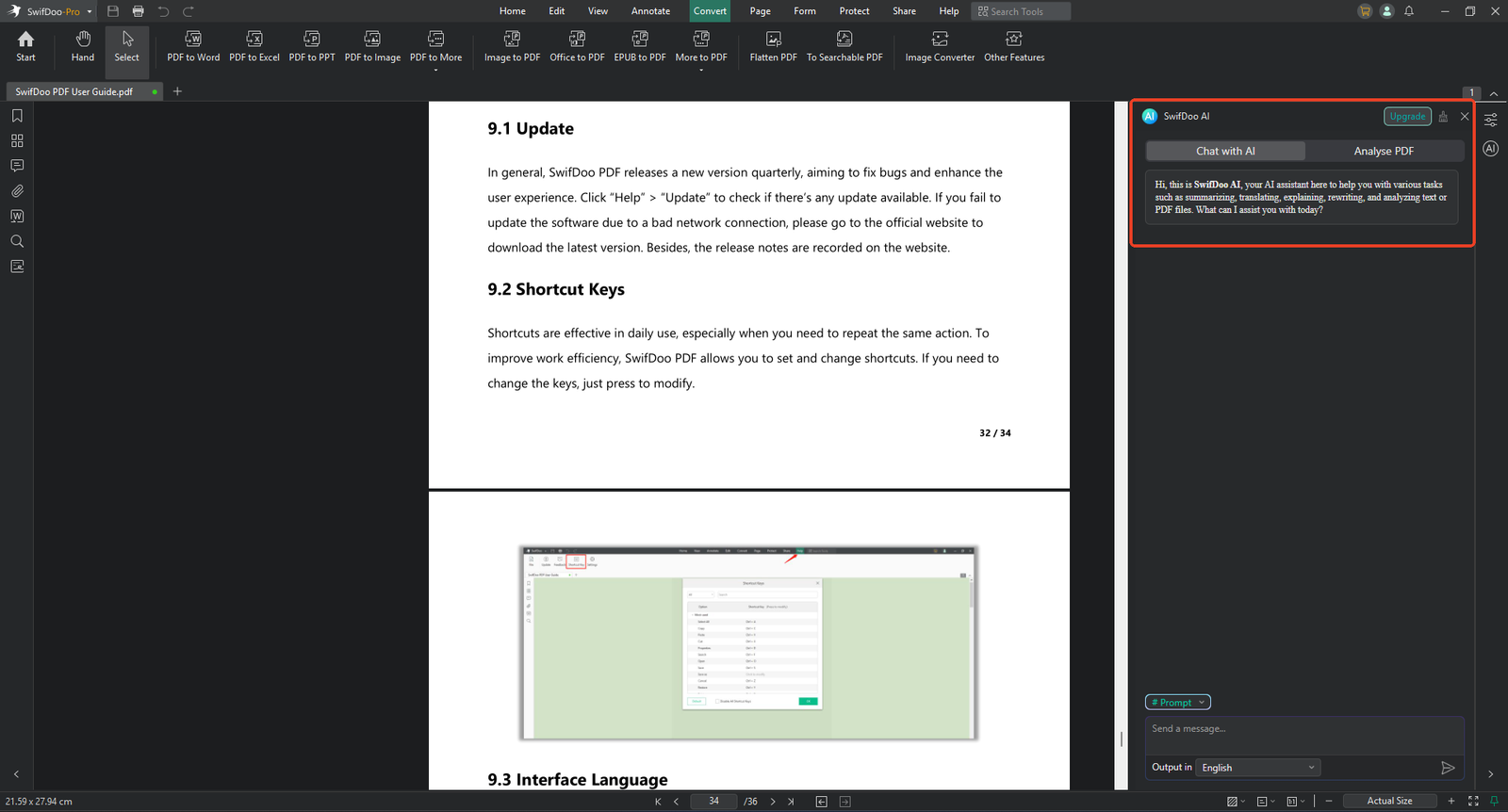Viewport: 1508px width, 812px height.
Task: Open the notifications bell
Action: [x=1409, y=11]
